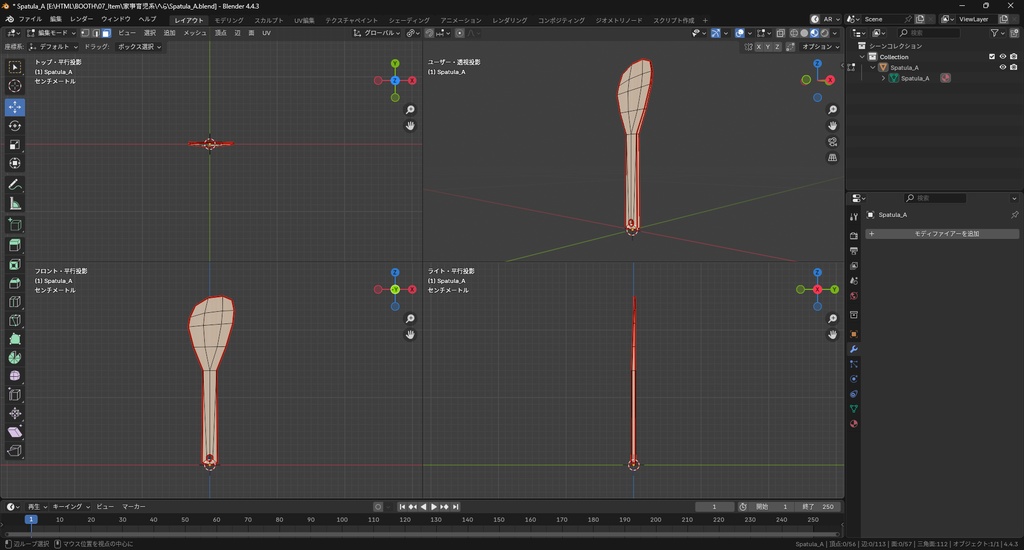
Task: Open the 再生 playback dropdown
Action: pos(37,507)
